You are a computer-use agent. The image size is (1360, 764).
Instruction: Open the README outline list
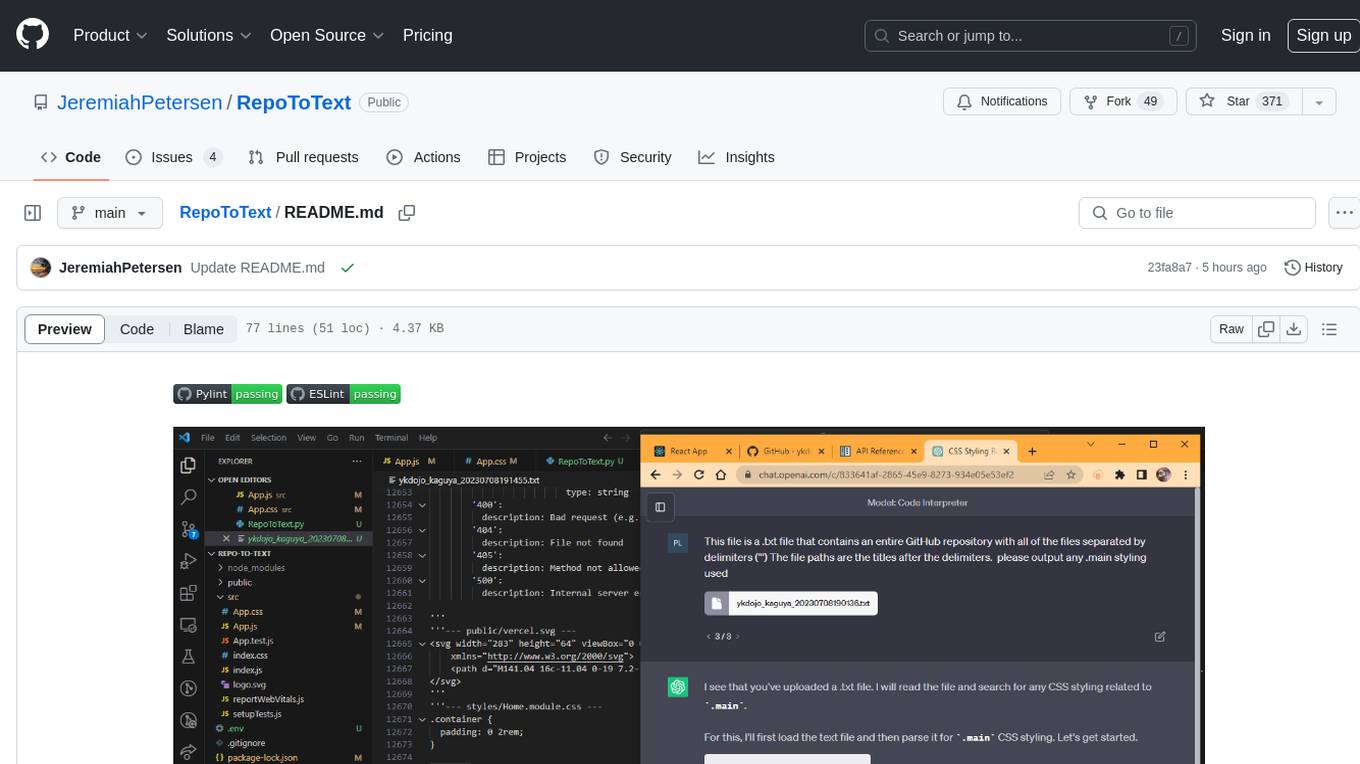pos(1329,329)
